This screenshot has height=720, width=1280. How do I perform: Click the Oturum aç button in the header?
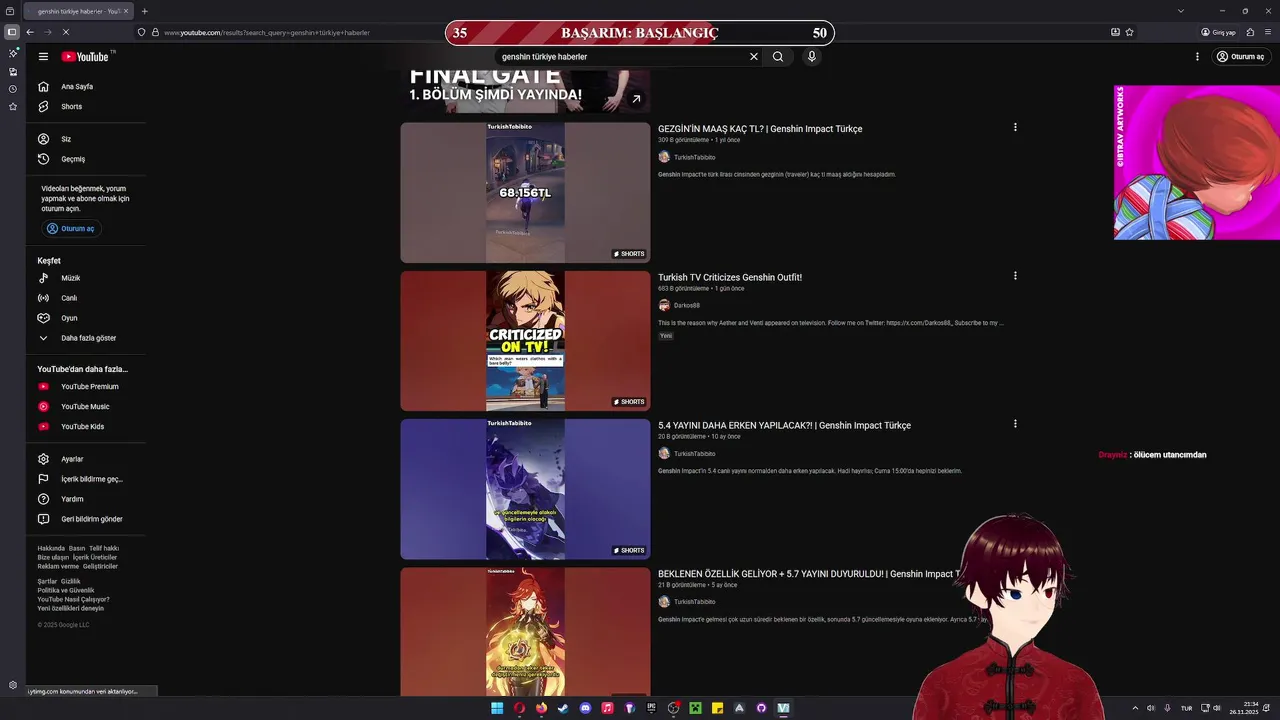pos(1241,57)
